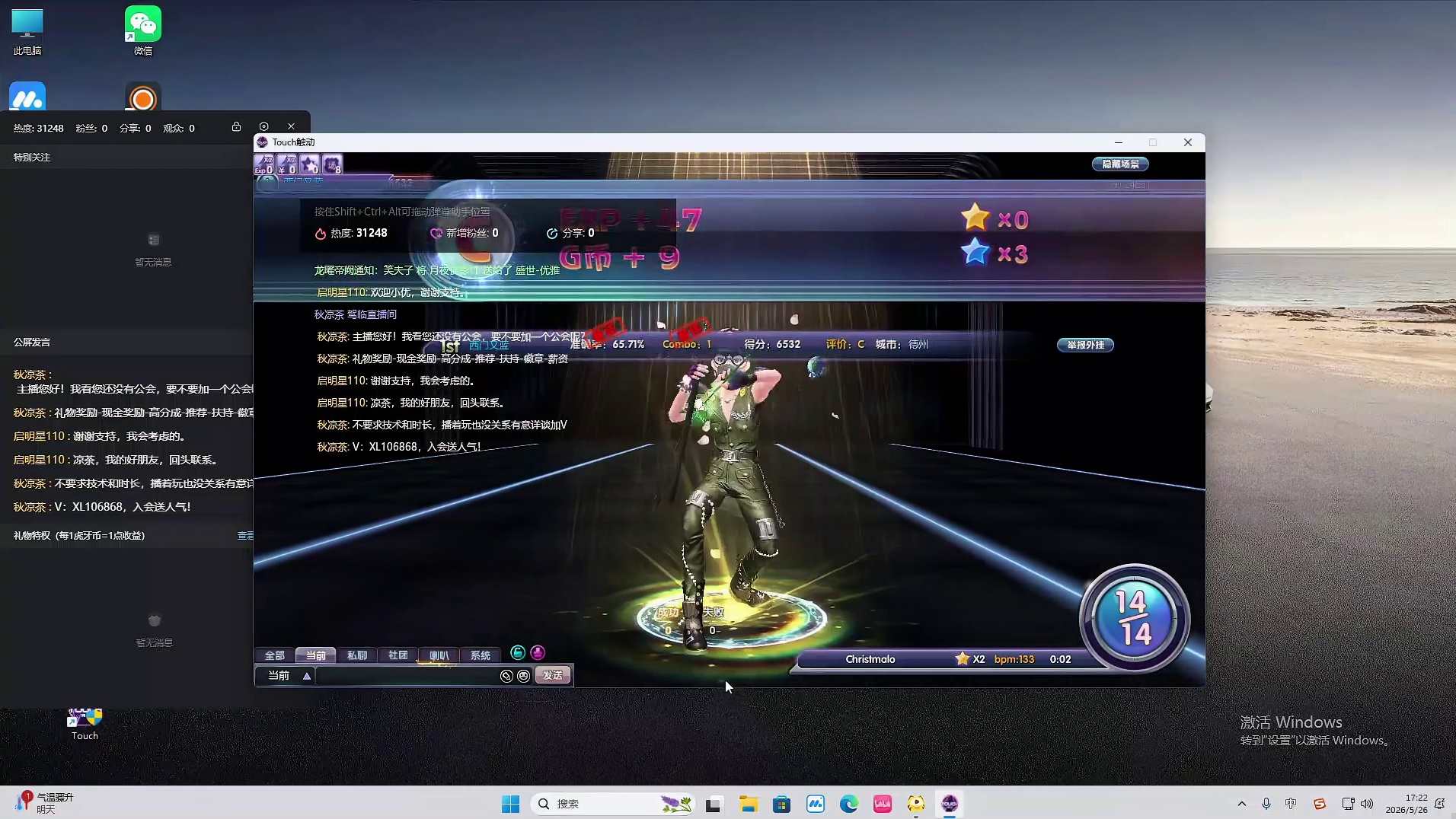
Task: Click the teal lock icon above chat
Action: click(x=518, y=652)
